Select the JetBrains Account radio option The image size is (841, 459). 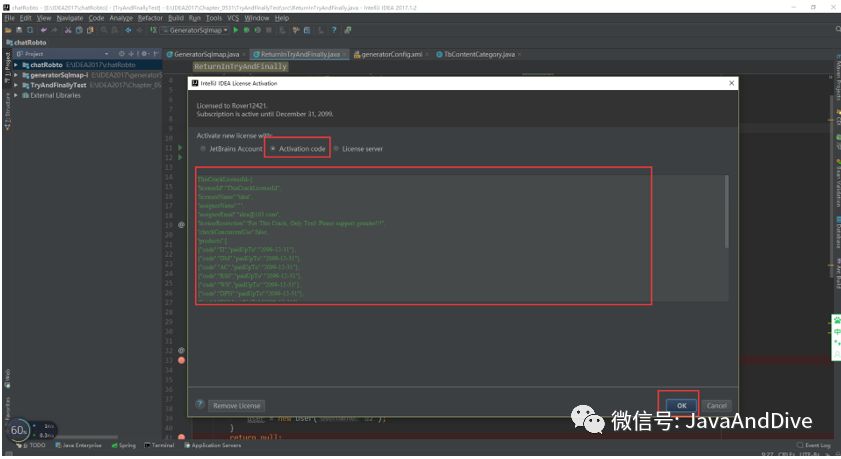[231, 149]
